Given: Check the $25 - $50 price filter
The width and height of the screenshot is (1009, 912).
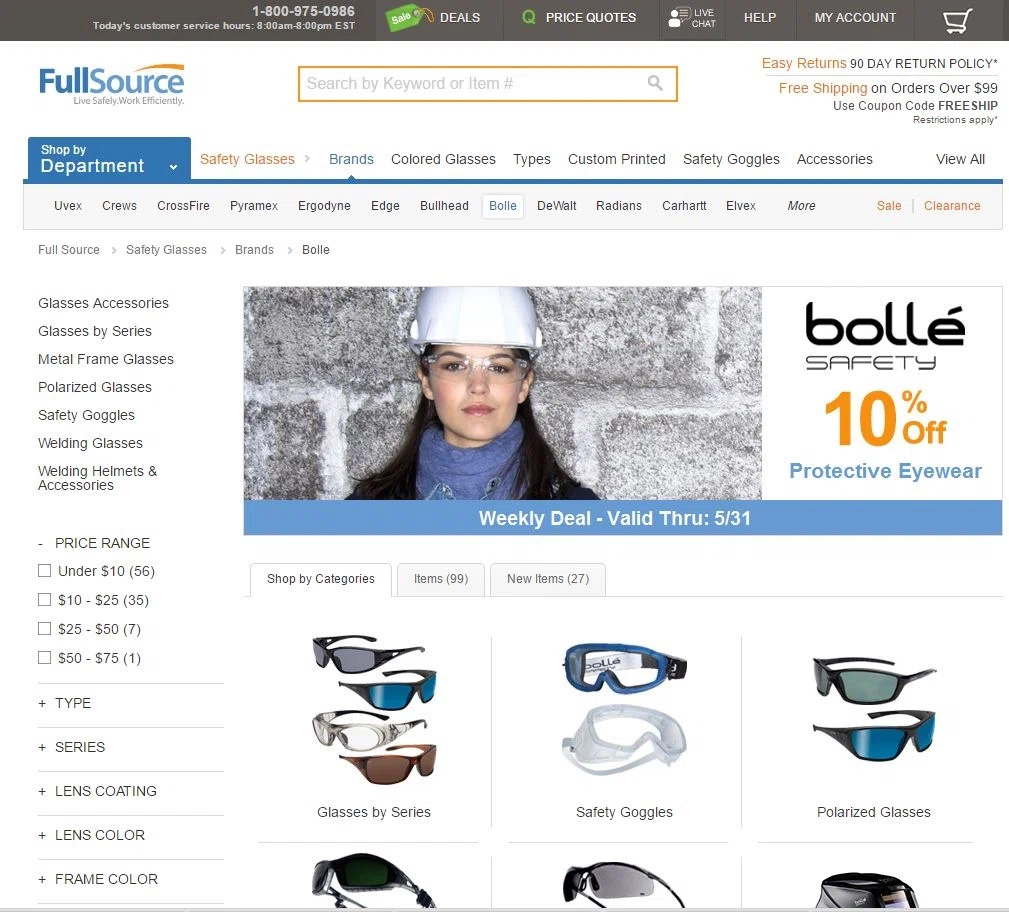Looking at the screenshot, I should coord(44,628).
